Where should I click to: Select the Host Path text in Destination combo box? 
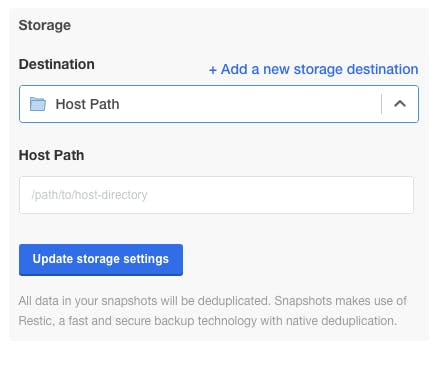(87, 104)
